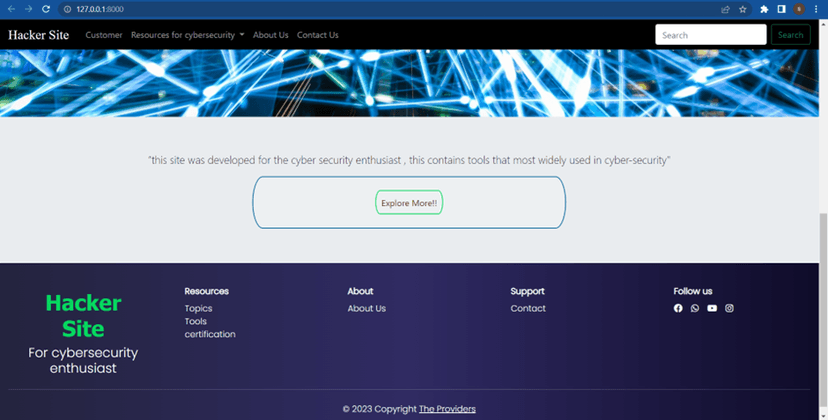Click the quoted site description text
The width and height of the screenshot is (828, 420).
[x=409, y=160]
